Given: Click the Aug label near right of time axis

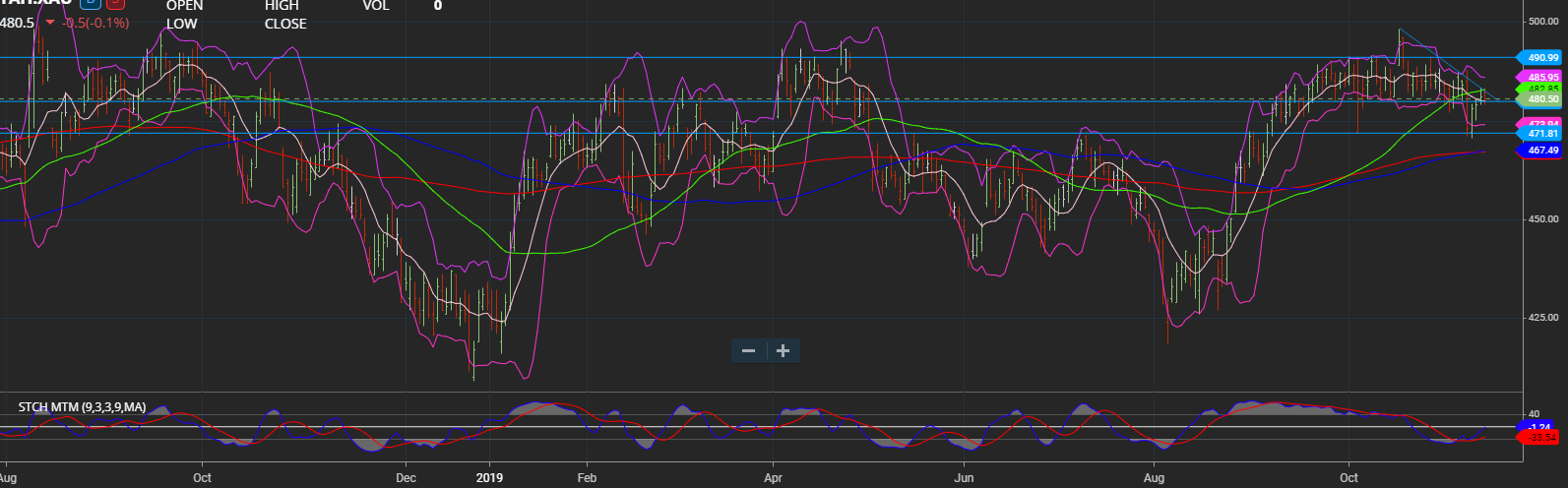Looking at the screenshot, I should (1154, 478).
